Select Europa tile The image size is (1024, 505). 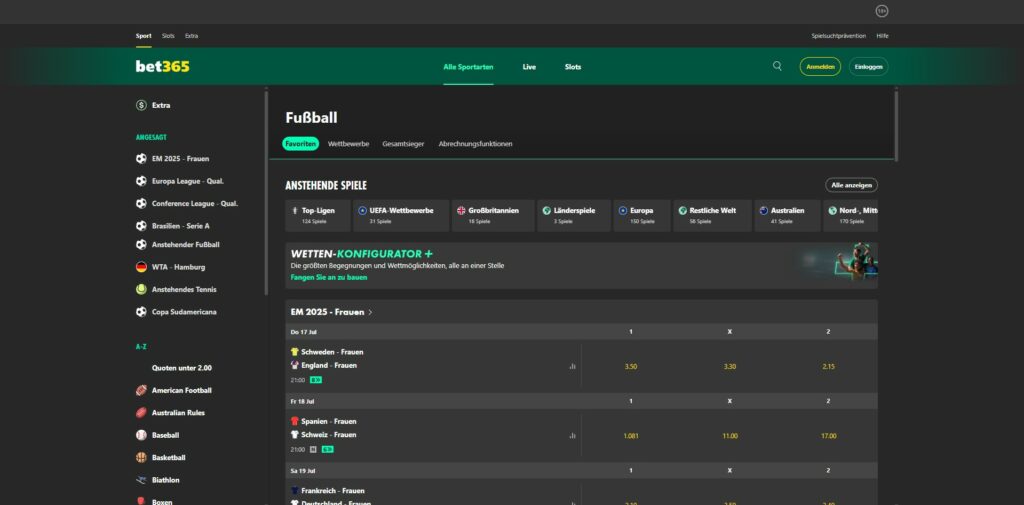[x=642, y=216]
